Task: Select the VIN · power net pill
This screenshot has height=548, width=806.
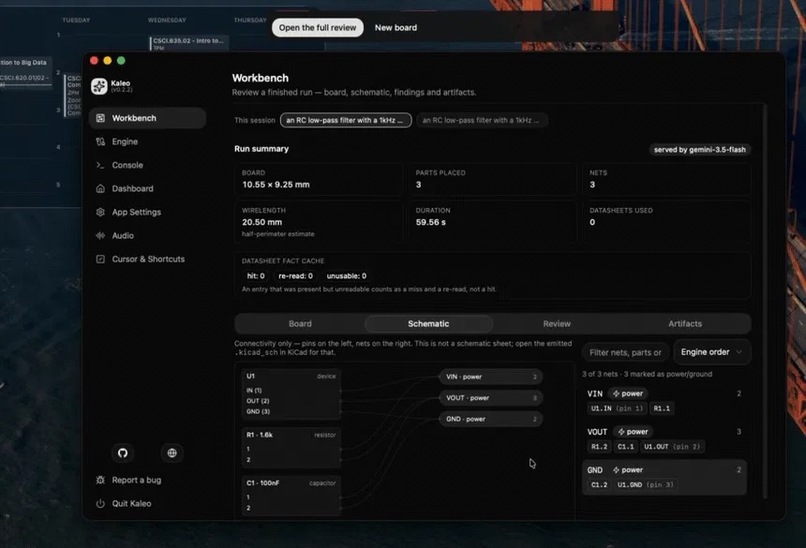Action: pyautogui.click(x=491, y=377)
